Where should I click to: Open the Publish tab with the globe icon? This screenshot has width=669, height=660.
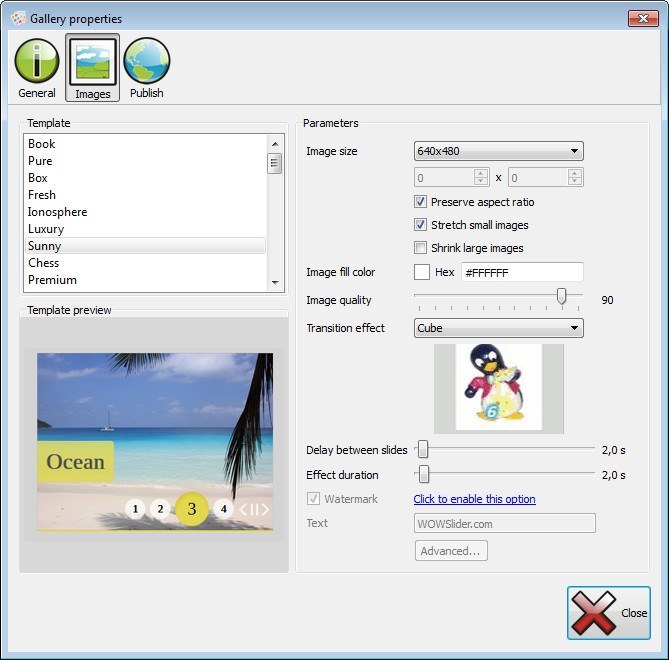coord(146,69)
